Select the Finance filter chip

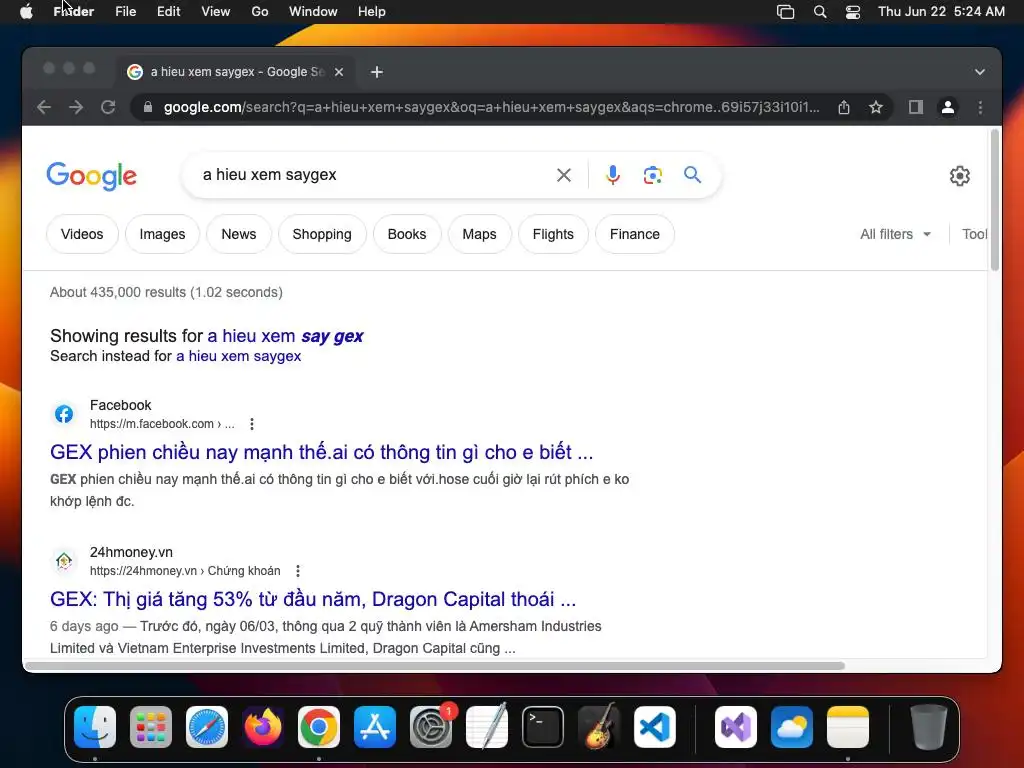click(635, 234)
